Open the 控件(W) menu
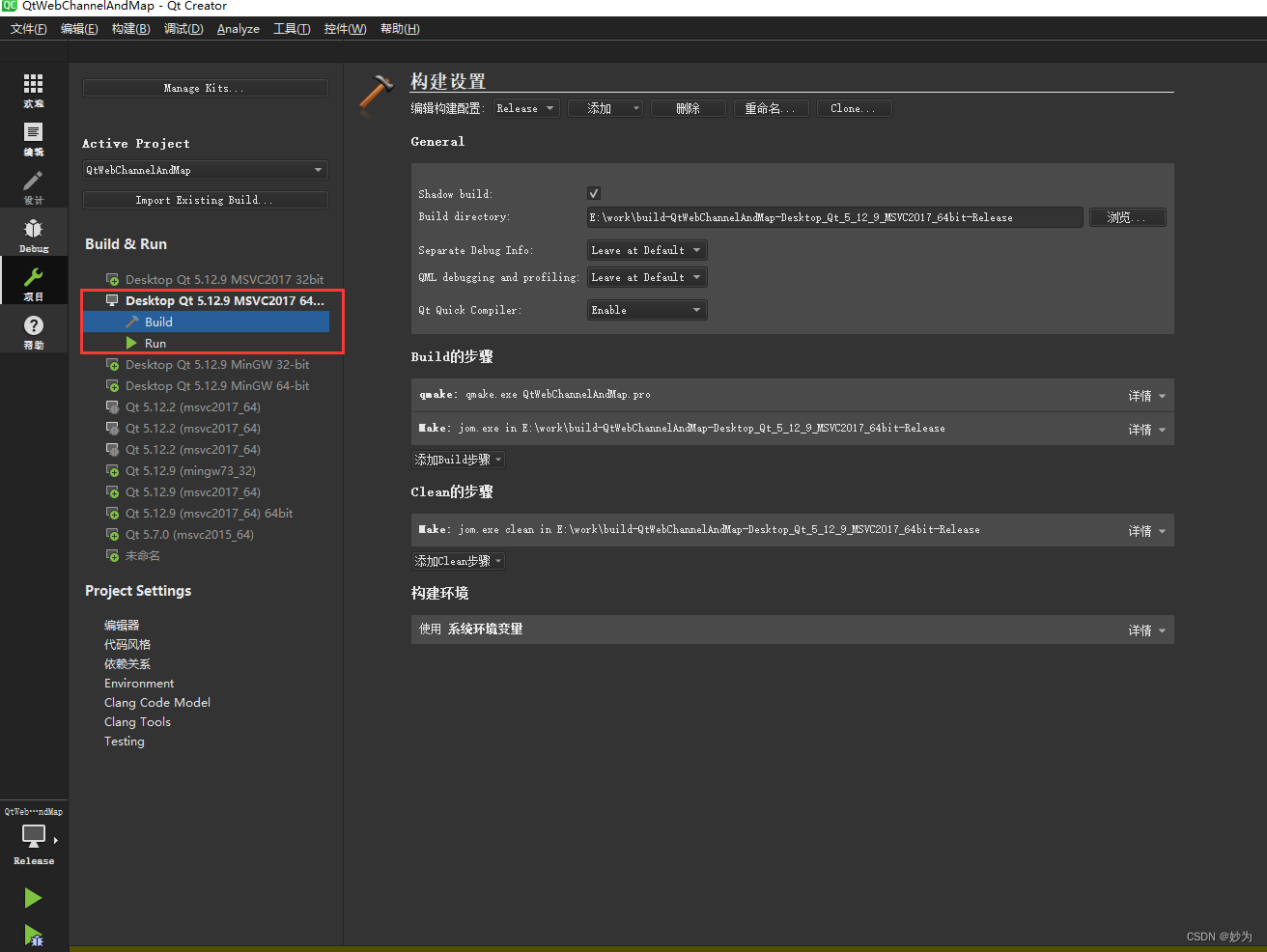The width and height of the screenshot is (1267, 952). coord(345,29)
